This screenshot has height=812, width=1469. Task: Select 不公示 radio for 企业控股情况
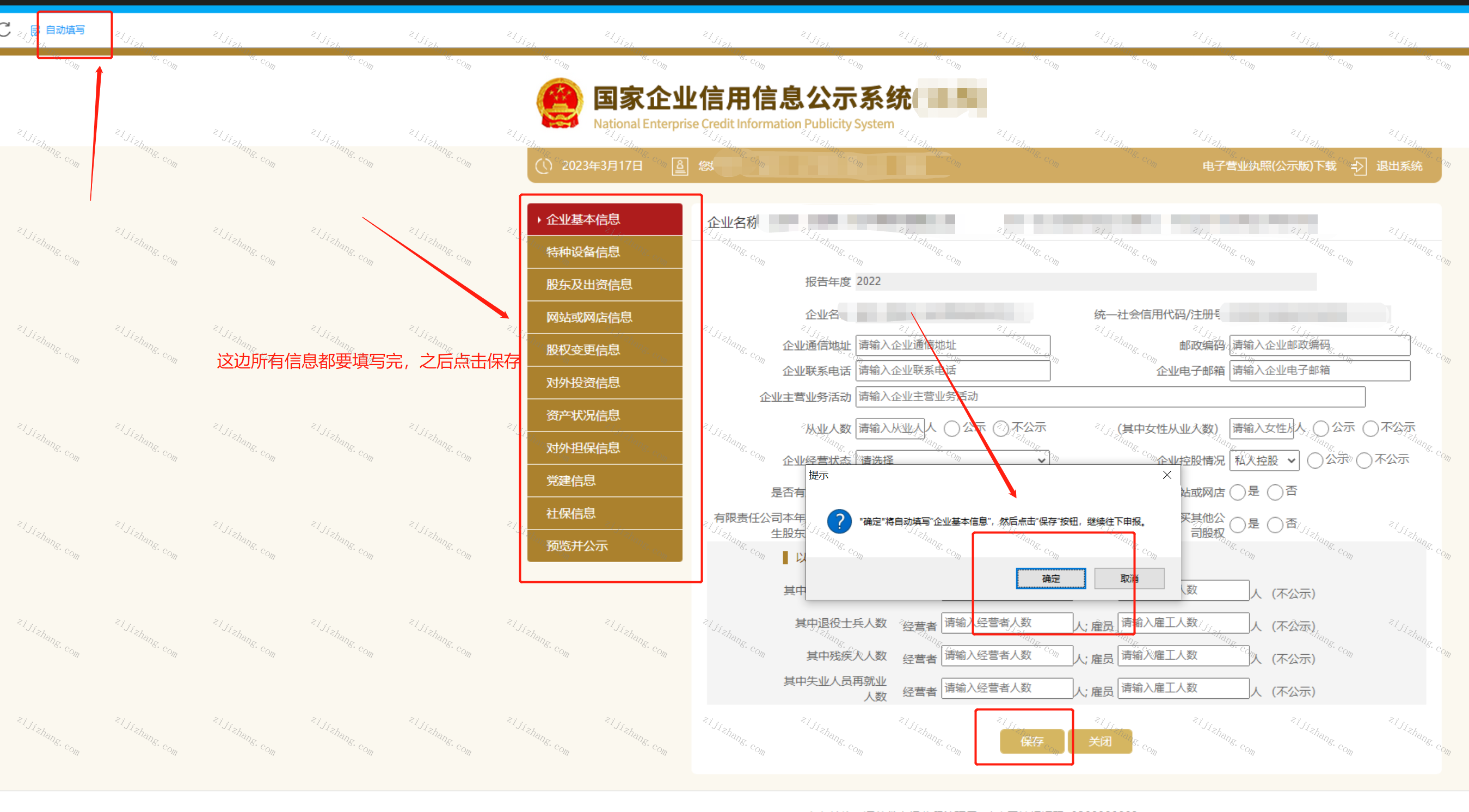point(1363,461)
